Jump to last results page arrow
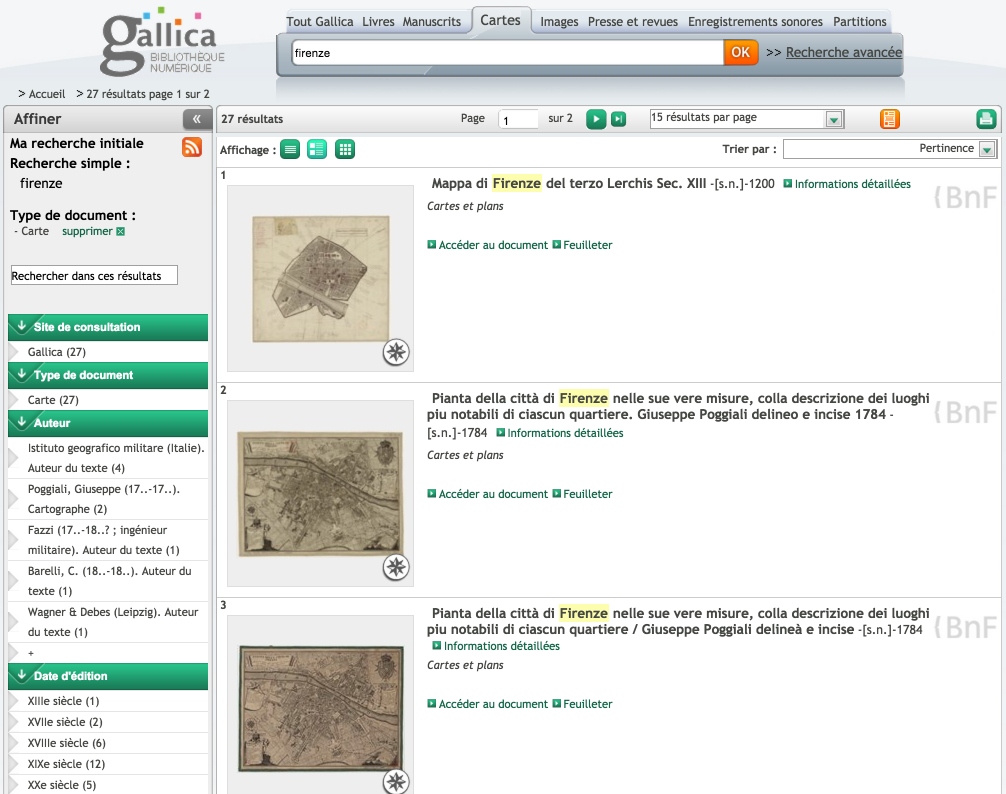The image size is (1006, 794). pos(618,119)
